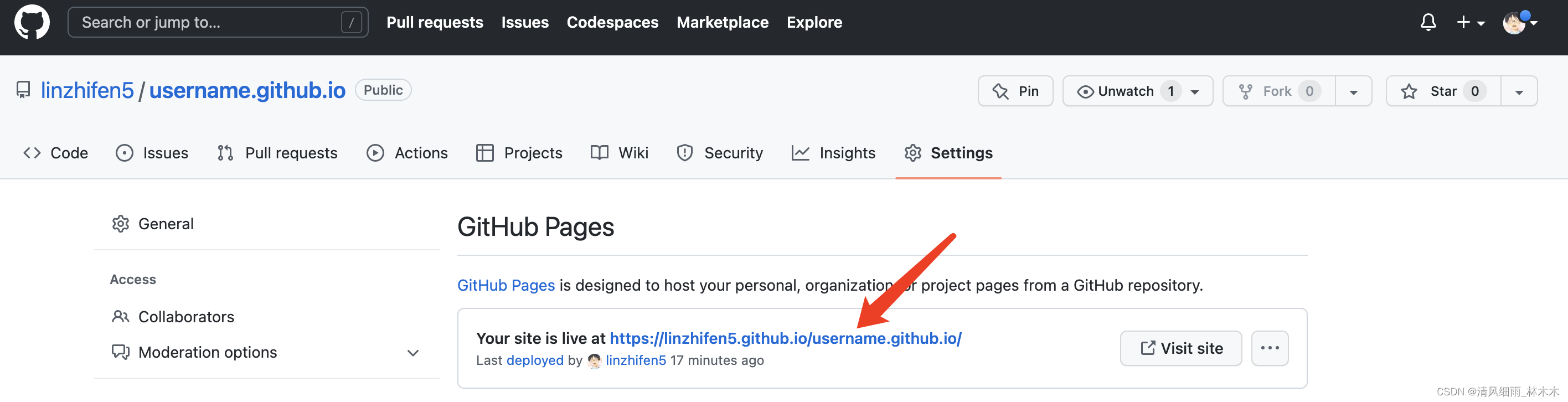Open Marketplace in the top bar

pyautogui.click(x=723, y=23)
